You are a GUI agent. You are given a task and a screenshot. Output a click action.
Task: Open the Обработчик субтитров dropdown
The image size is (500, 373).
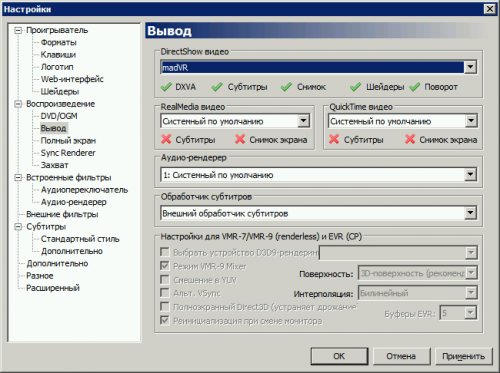click(470, 213)
